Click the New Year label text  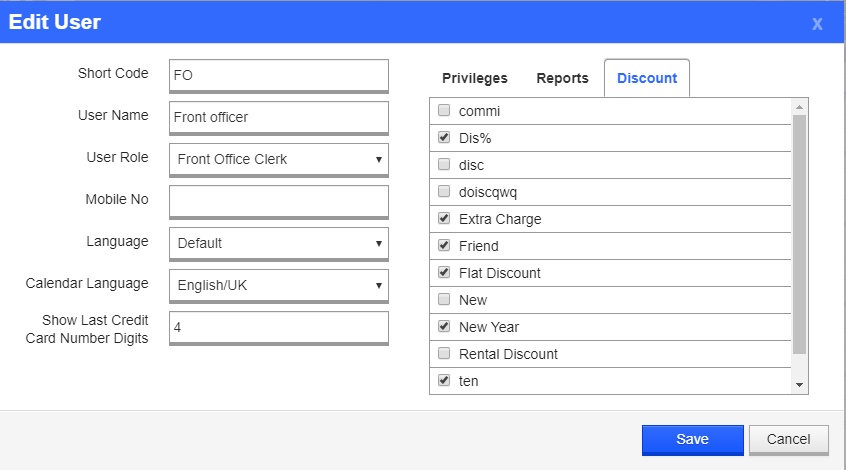489,327
